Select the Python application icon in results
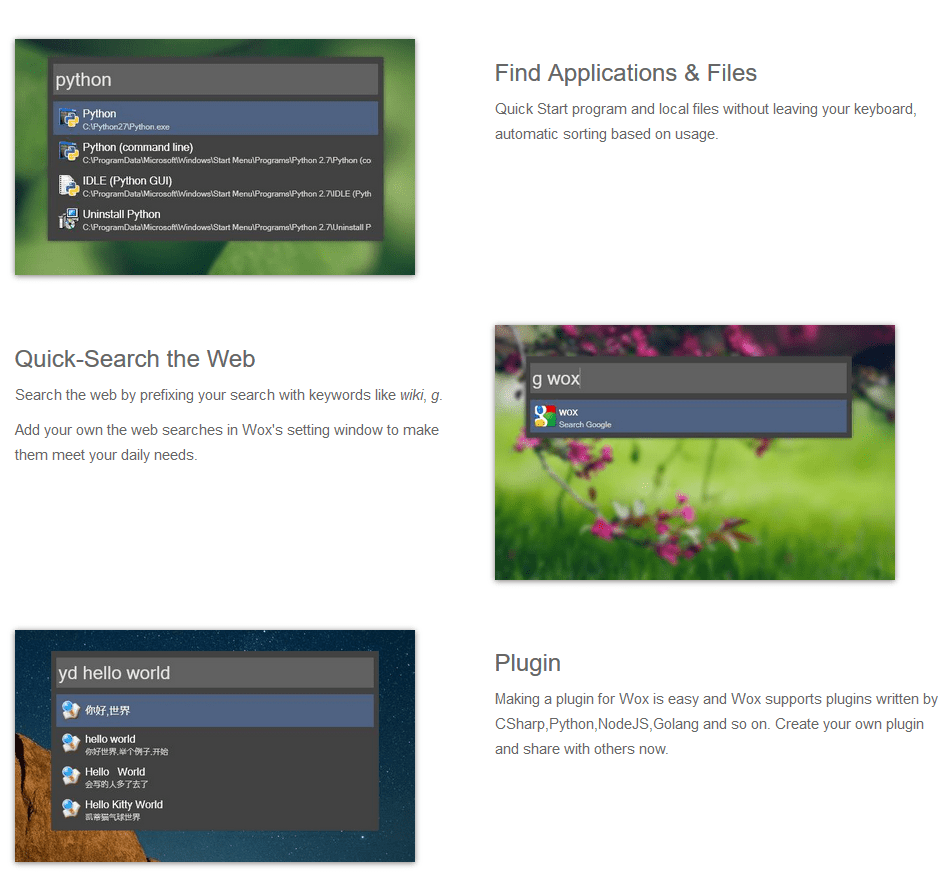Screen dimensions: 950x872 [x=67, y=117]
